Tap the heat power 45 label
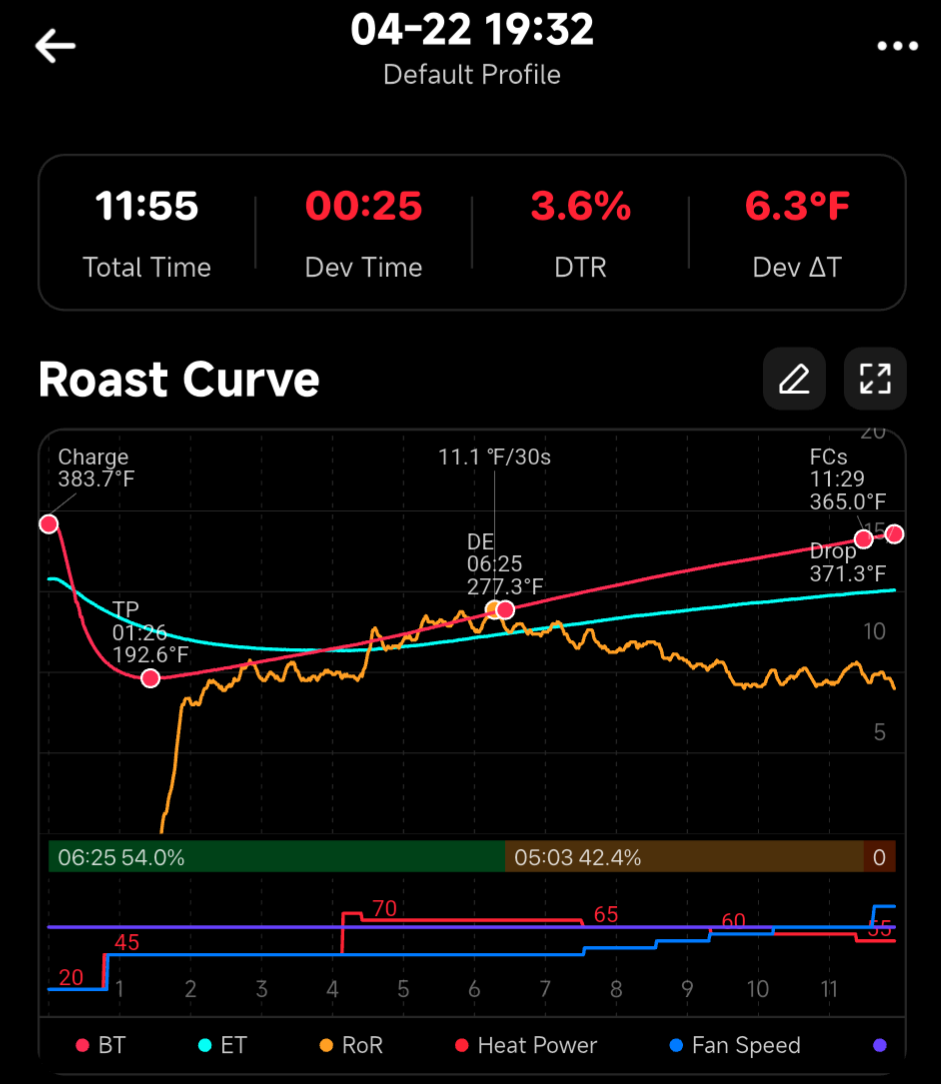941x1084 pixels. click(127, 942)
